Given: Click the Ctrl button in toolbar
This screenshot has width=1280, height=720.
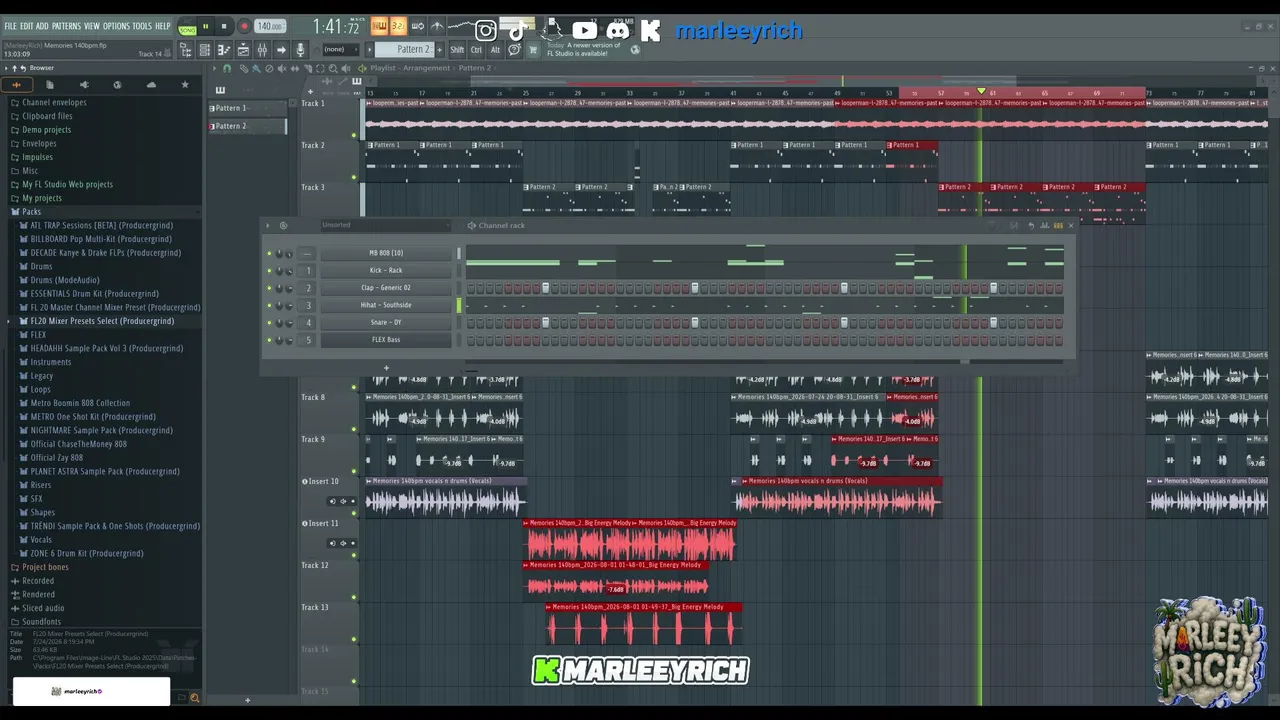Looking at the screenshot, I should click(476, 50).
